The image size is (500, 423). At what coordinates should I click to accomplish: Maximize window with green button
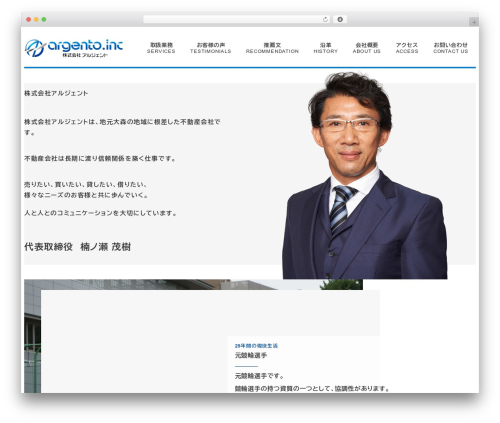[44, 19]
